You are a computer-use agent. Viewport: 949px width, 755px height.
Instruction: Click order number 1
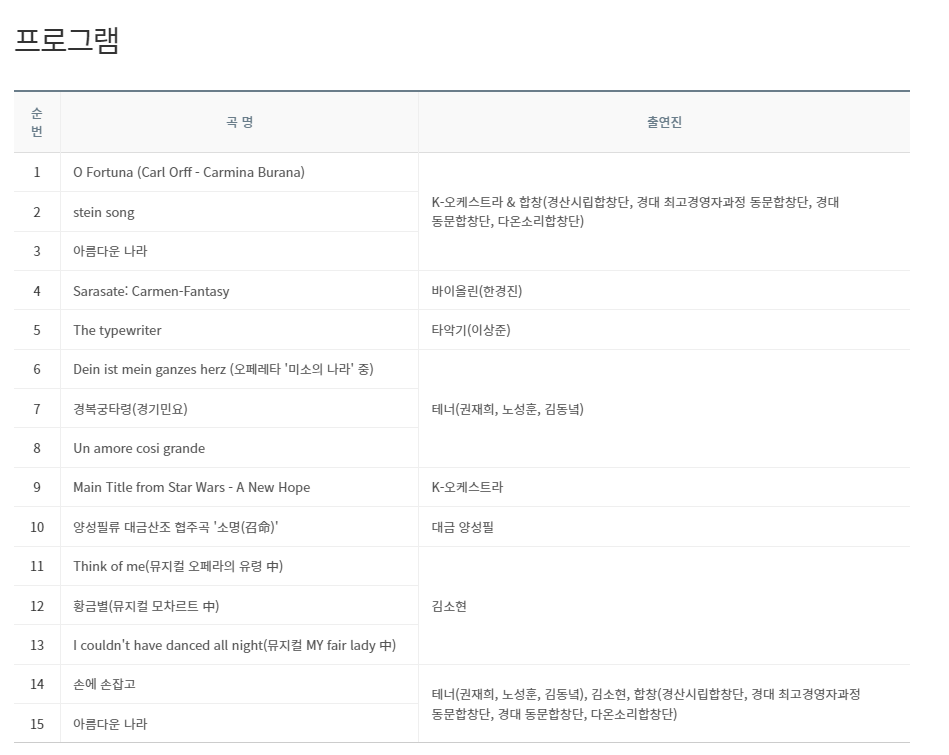(37, 173)
